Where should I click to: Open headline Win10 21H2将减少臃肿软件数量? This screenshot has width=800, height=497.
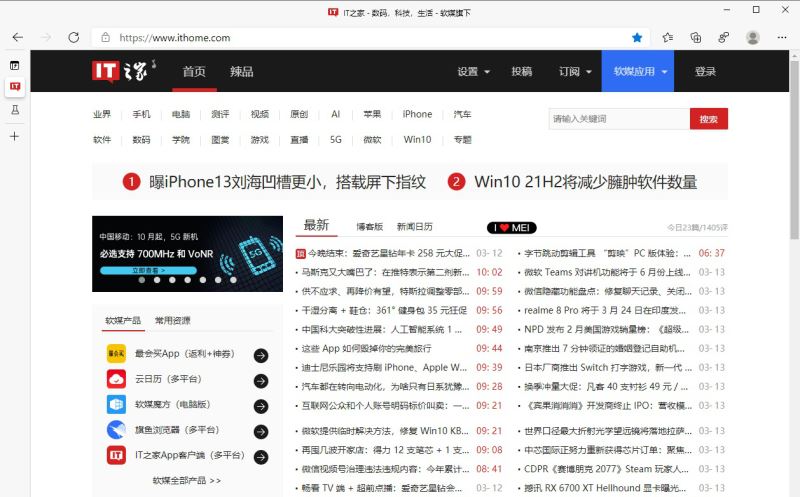pyautogui.click(x=586, y=182)
